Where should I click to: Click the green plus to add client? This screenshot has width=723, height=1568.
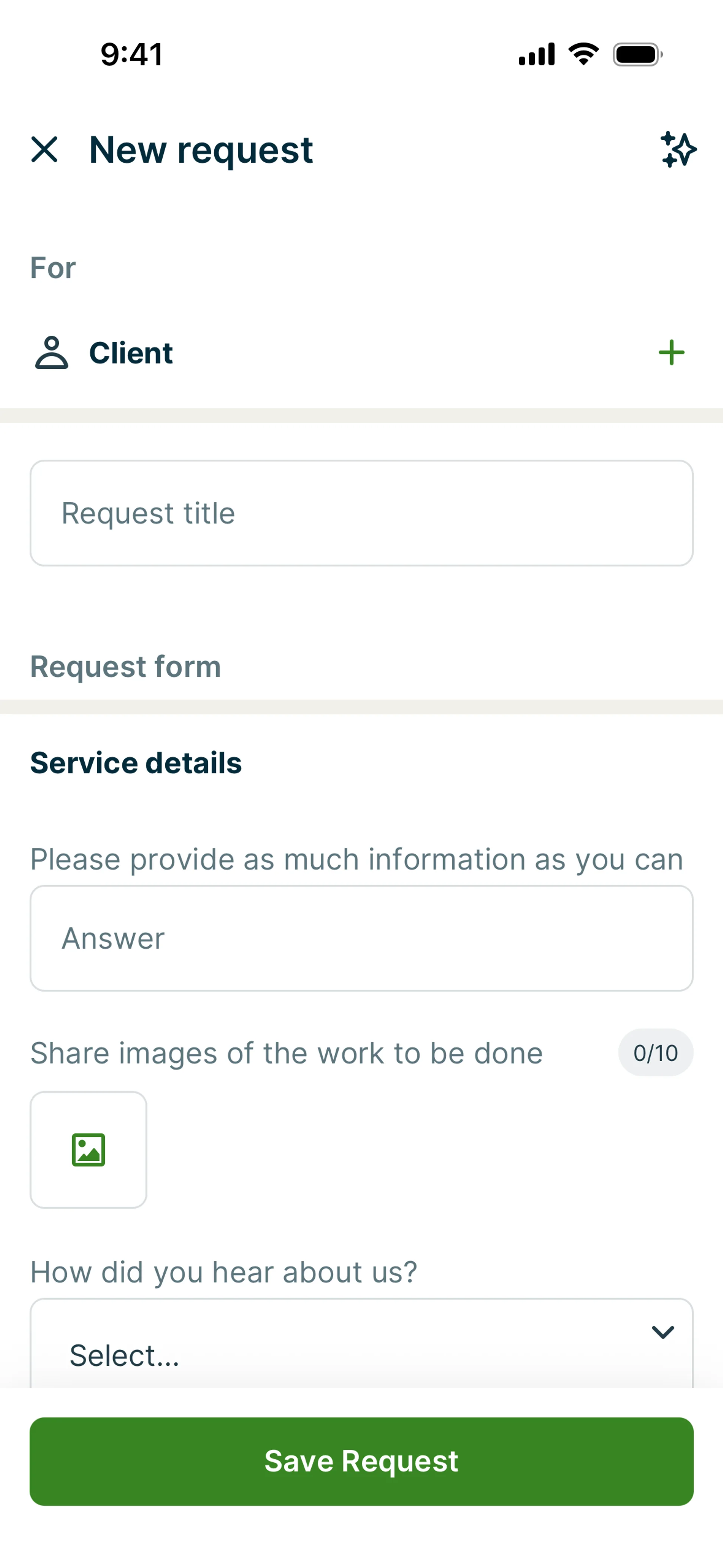[x=671, y=352]
